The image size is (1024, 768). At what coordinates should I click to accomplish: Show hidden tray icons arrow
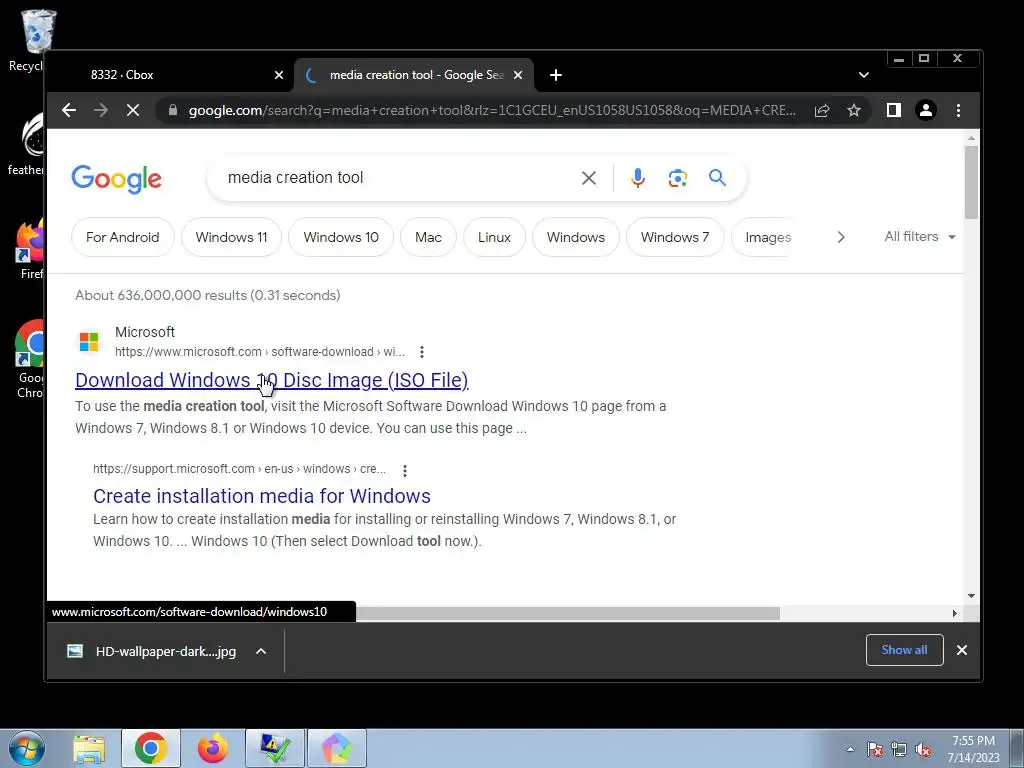coord(850,749)
